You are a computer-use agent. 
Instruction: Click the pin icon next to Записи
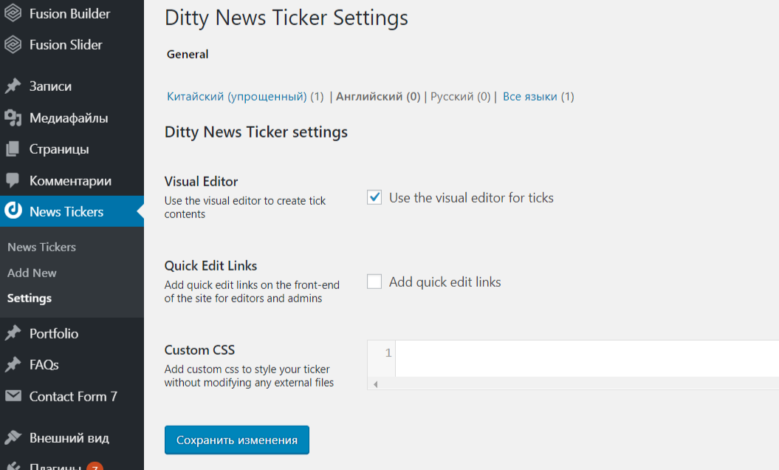pos(13,86)
